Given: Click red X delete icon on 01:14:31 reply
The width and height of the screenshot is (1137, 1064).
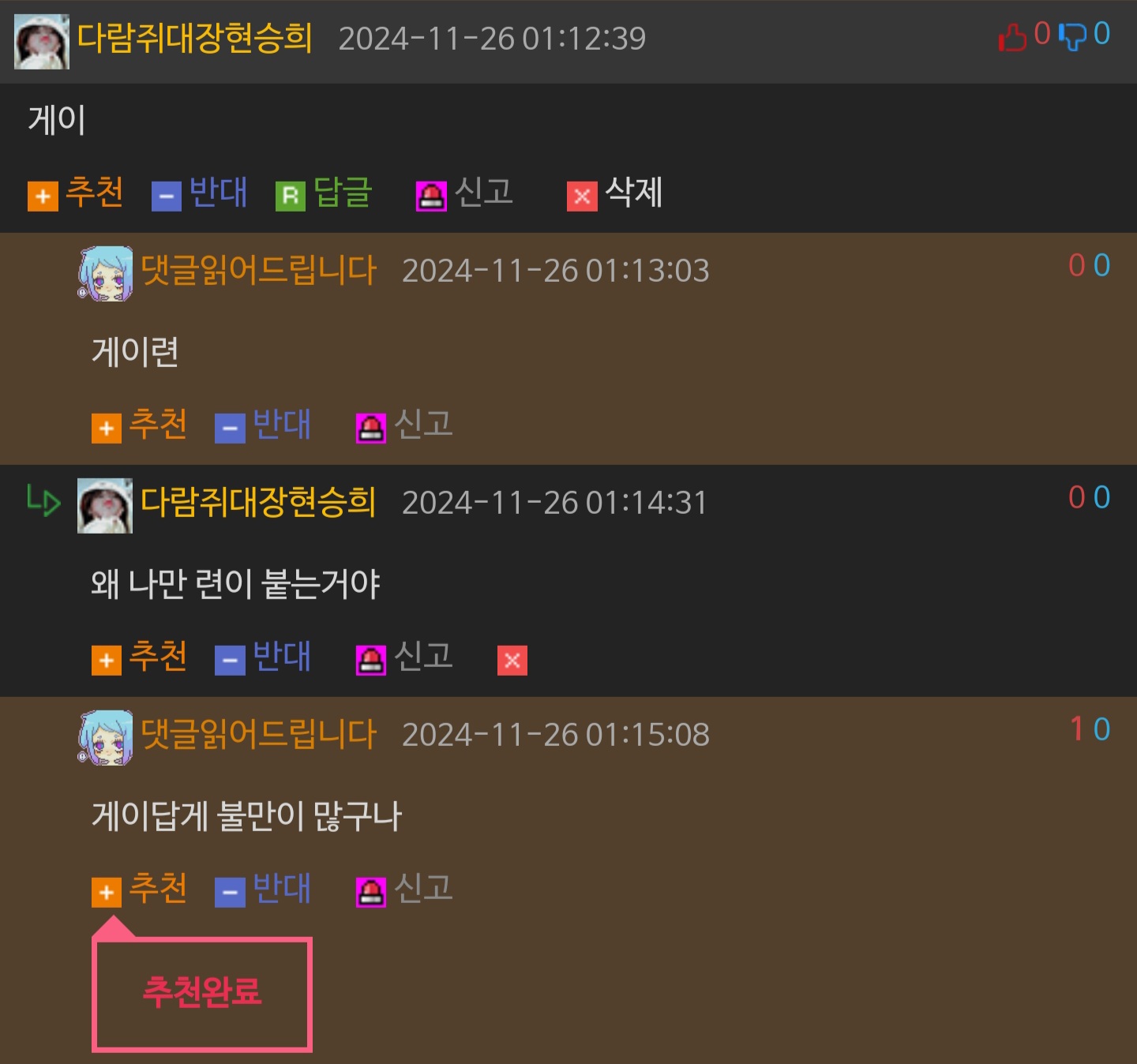Looking at the screenshot, I should [512, 661].
